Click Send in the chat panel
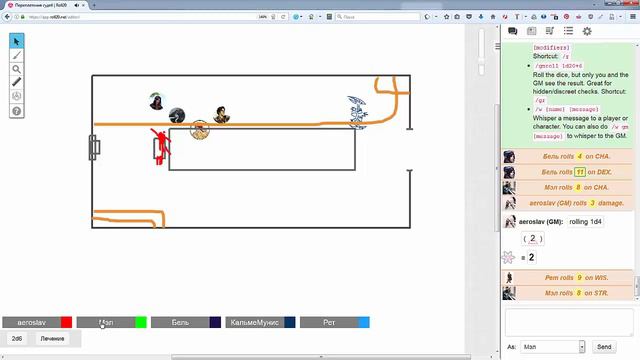The image size is (640, 360). (x=604, y=347)
